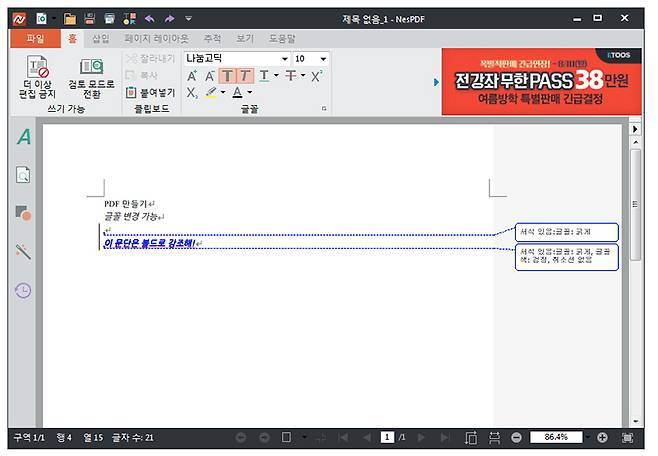The image size is (658, 456).
Task: Decrease font size with A- icon
Action: (x=210, y=76)
